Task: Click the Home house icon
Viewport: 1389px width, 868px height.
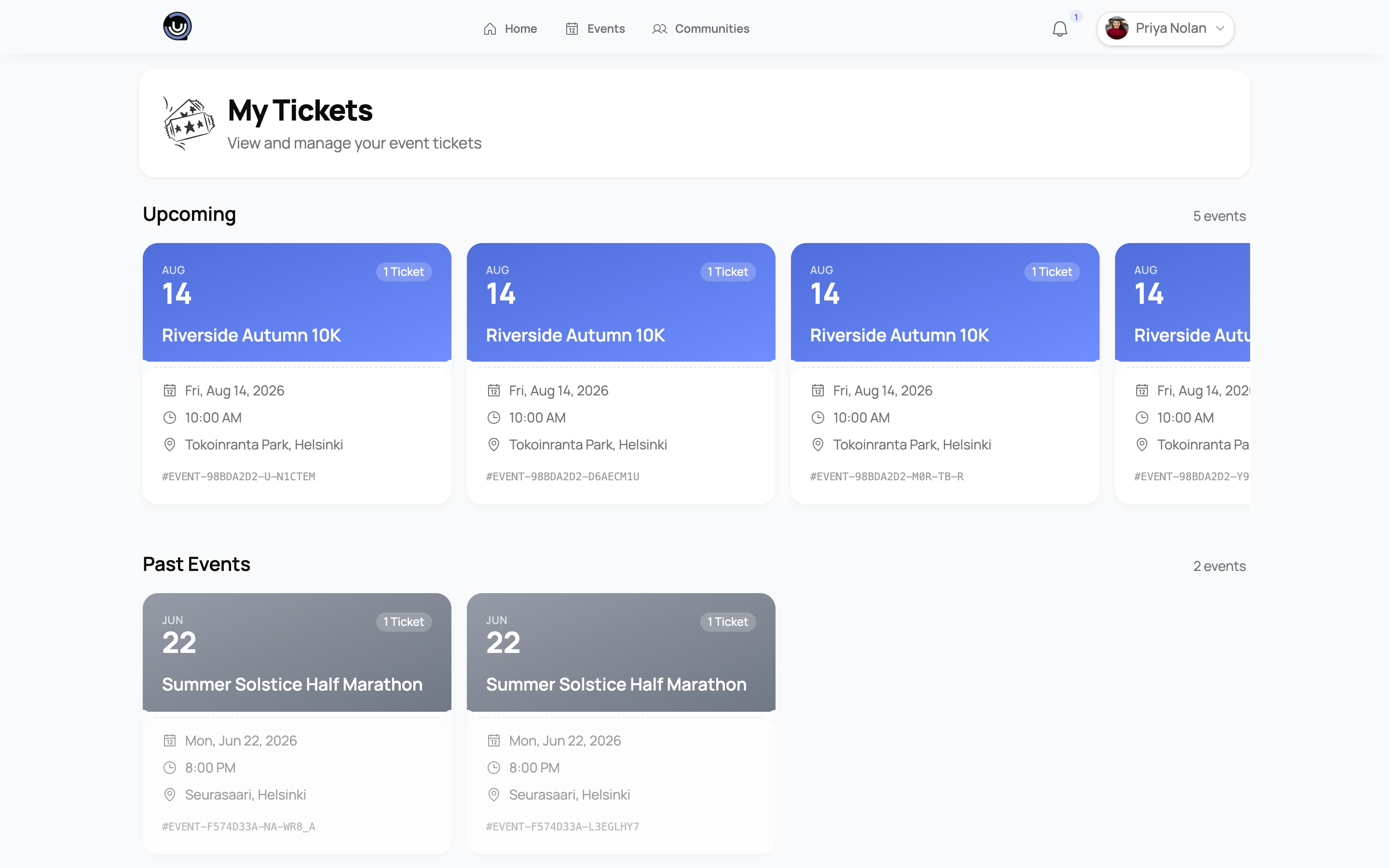Action: [x=490, y=29]
